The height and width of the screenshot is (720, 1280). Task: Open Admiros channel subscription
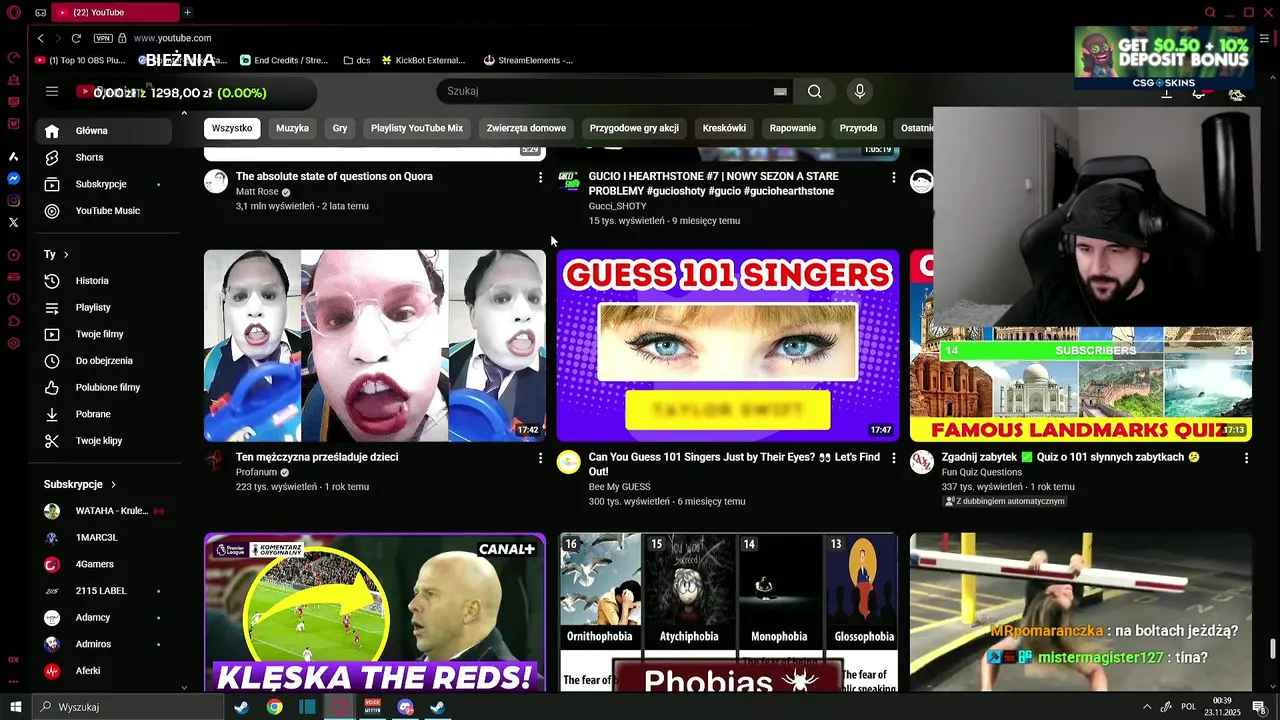104,644
